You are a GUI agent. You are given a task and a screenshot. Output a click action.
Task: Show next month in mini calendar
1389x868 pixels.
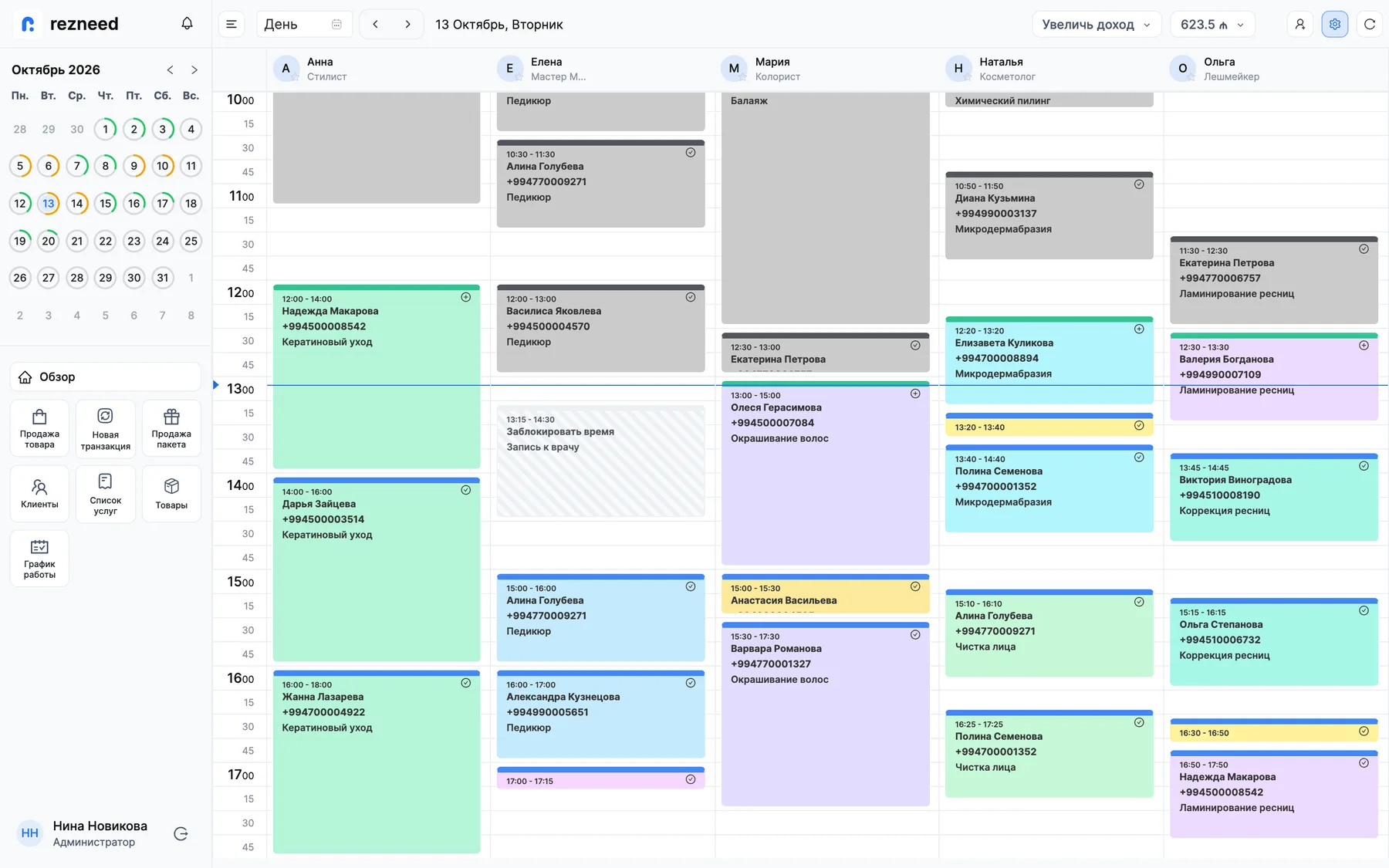(x=194, y=70)
